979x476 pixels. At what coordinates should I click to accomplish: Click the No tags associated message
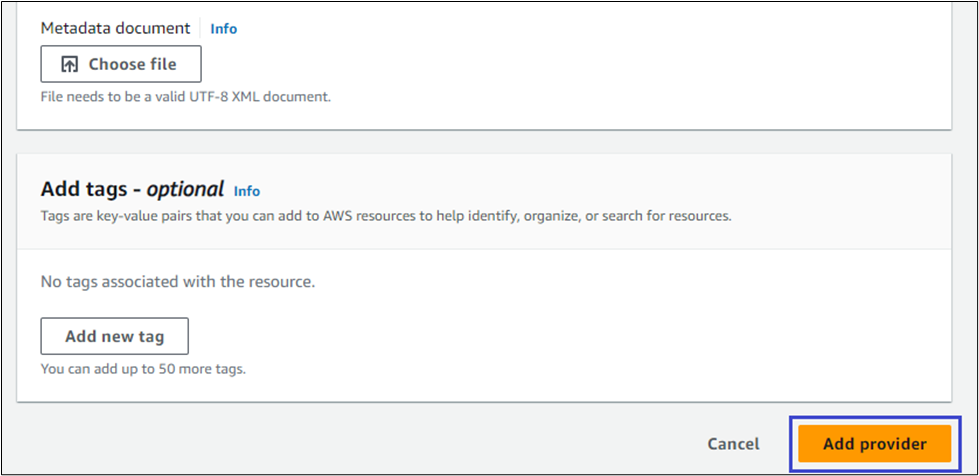(x=177, y=282)
